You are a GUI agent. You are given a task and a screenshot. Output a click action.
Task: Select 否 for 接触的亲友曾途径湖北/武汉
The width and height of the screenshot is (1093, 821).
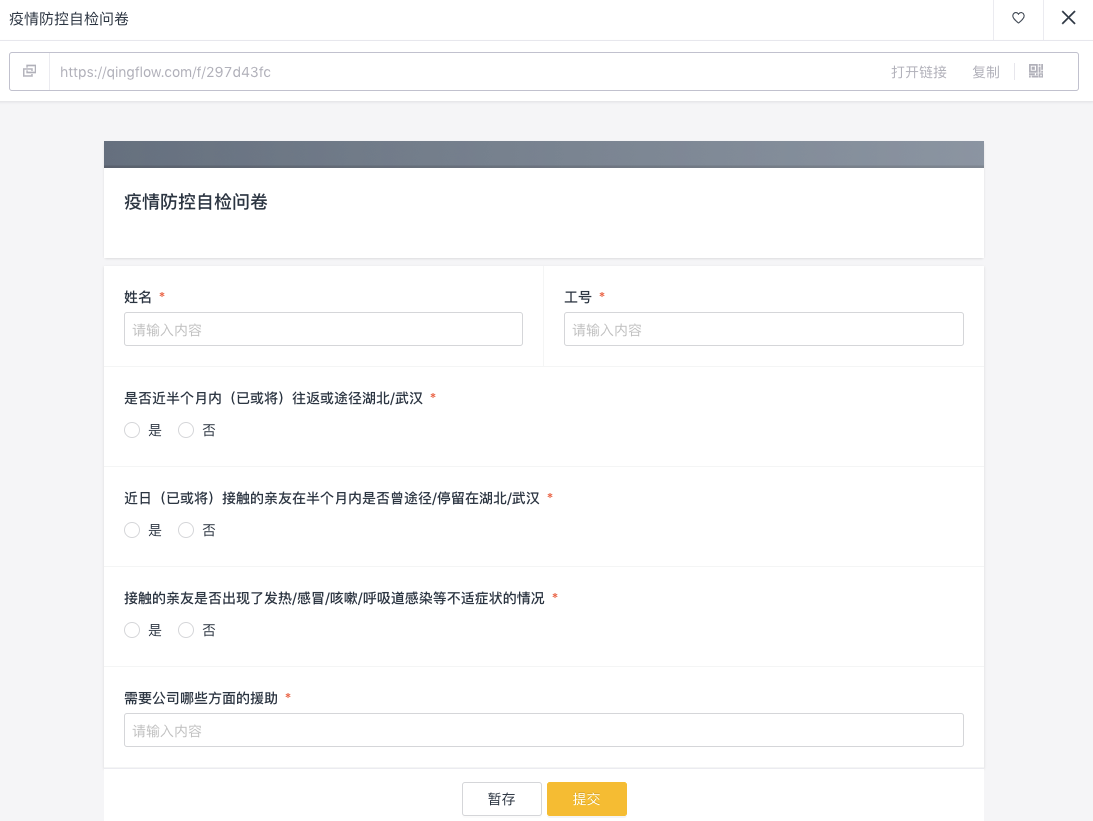[185, 530]
